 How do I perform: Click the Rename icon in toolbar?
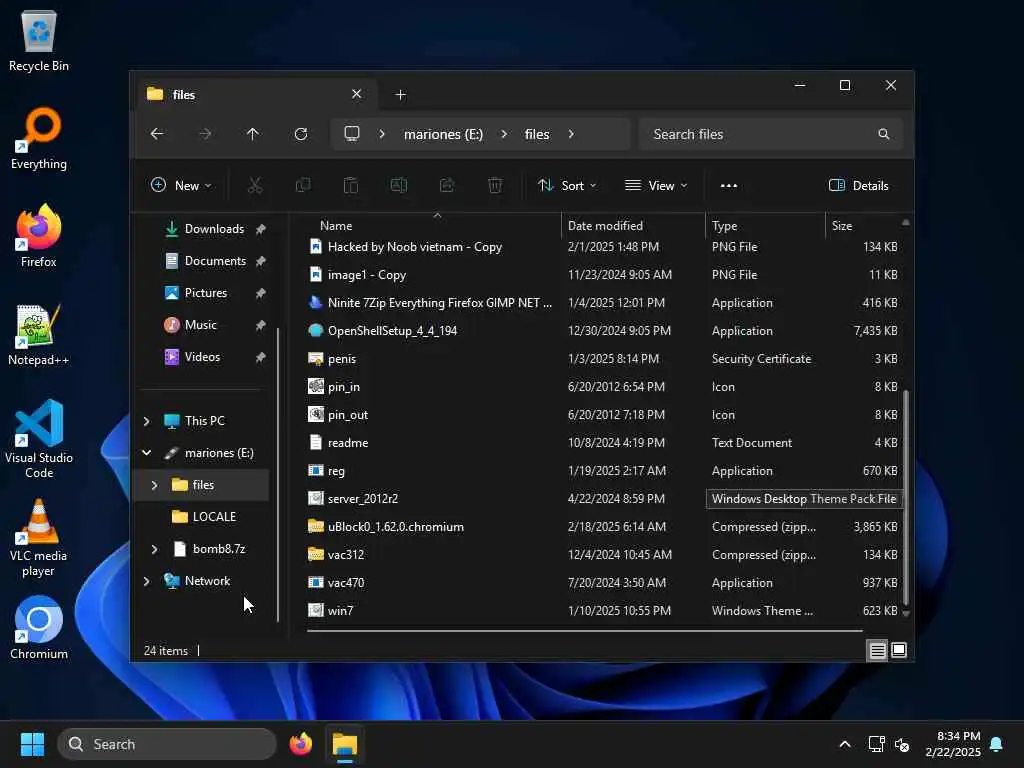398,185
